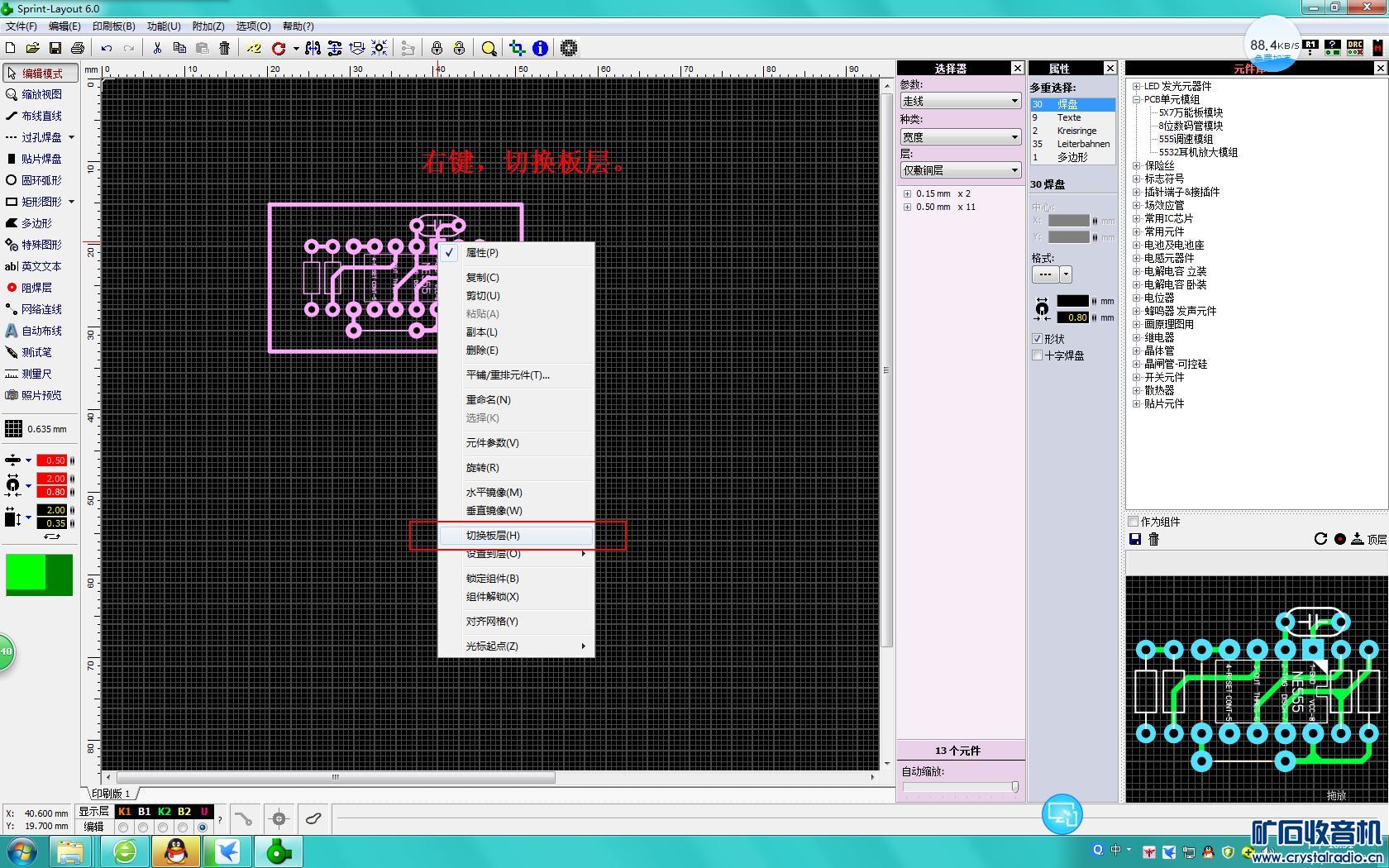The width and height of the screenshot is (1389, 868).
Task: Open the 层 dropdown showing 仅敷铜层
Action: [x=961, y=170]
